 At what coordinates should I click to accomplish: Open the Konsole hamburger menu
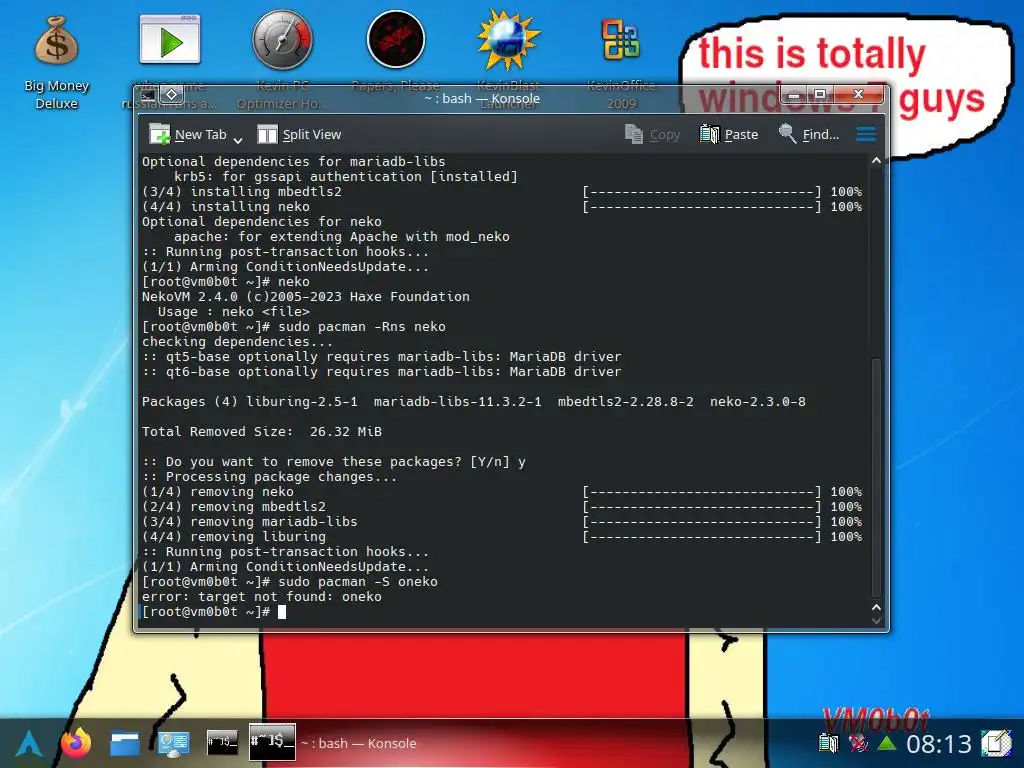tap(866, 135)
